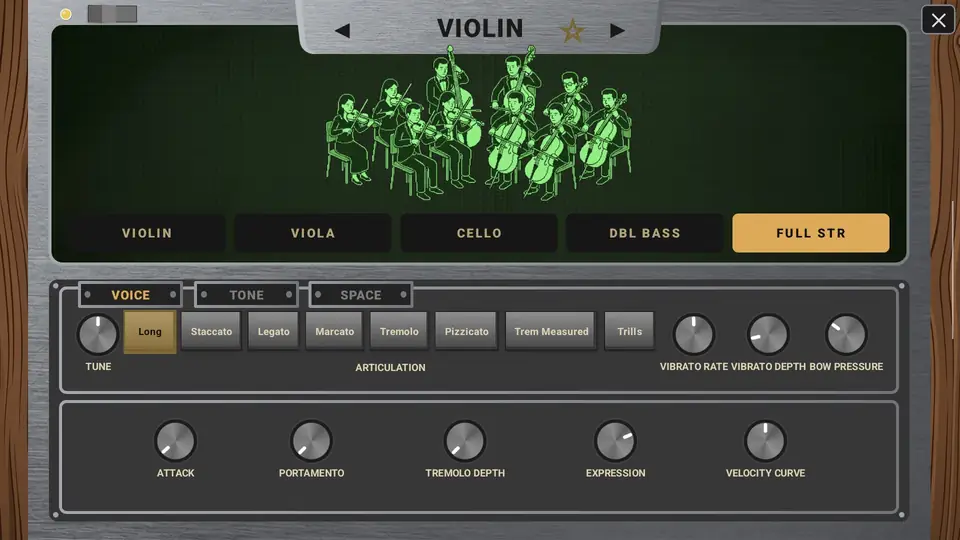Viewport: 960px width, 540px height.
Task: Enable the Pizzicato articulation
Action: coord(467,331)
